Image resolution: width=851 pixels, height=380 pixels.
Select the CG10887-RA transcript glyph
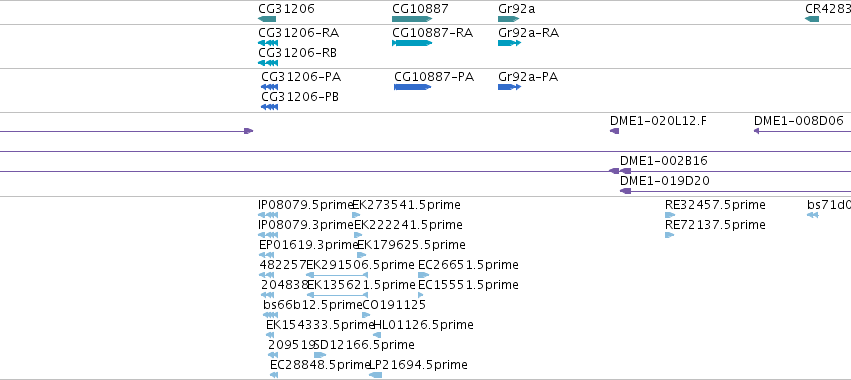(412, 43)
